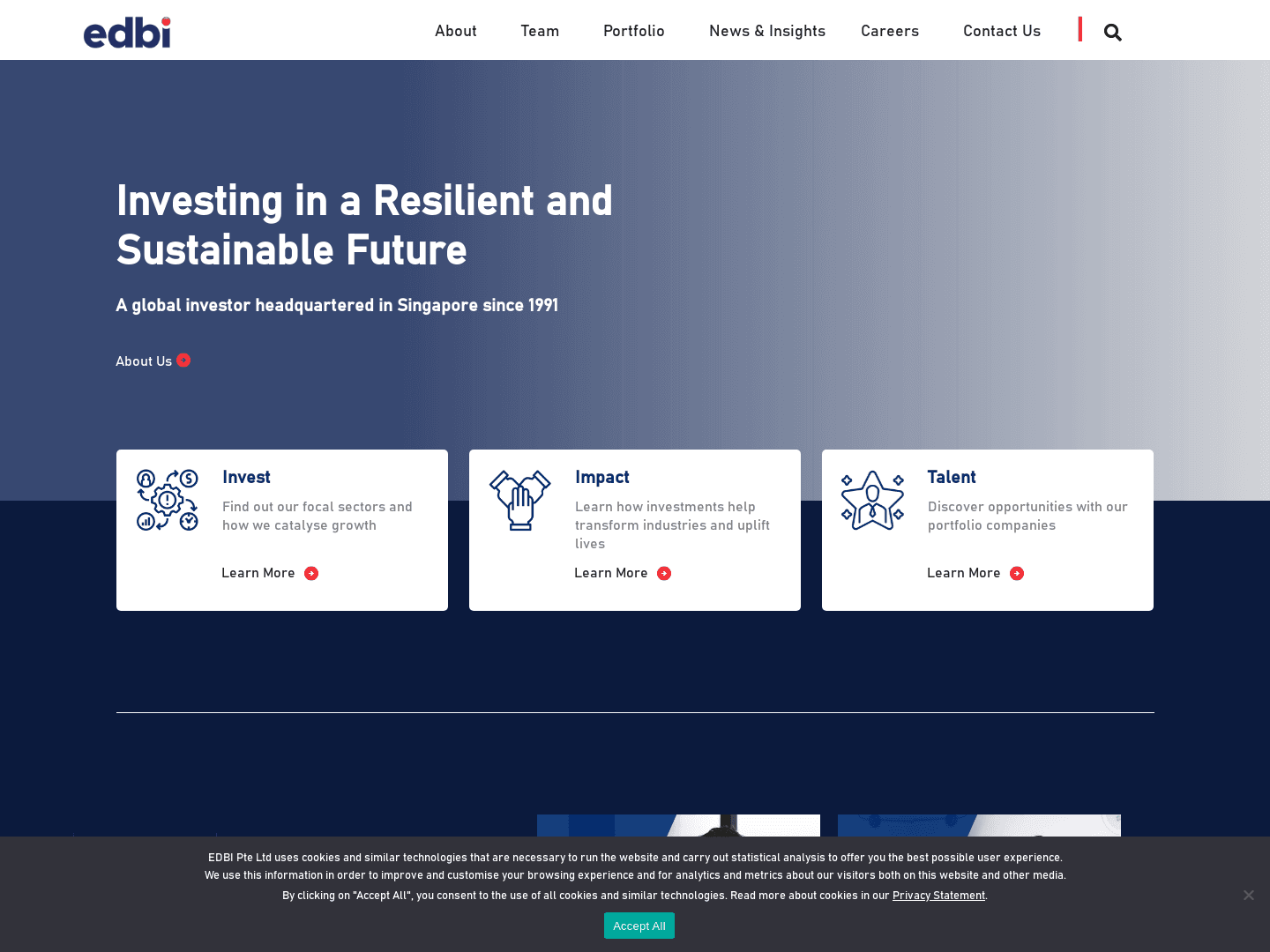Click red arrow beside About Us
The width and height of the screenshot is (1270, 952).
coord(183,361)
